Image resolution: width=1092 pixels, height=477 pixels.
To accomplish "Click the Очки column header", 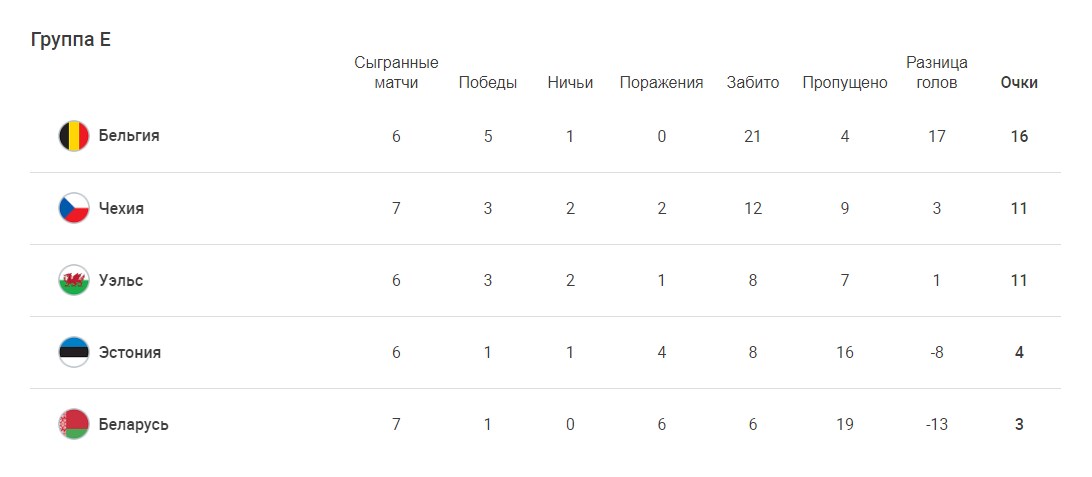I will 1019,83.
